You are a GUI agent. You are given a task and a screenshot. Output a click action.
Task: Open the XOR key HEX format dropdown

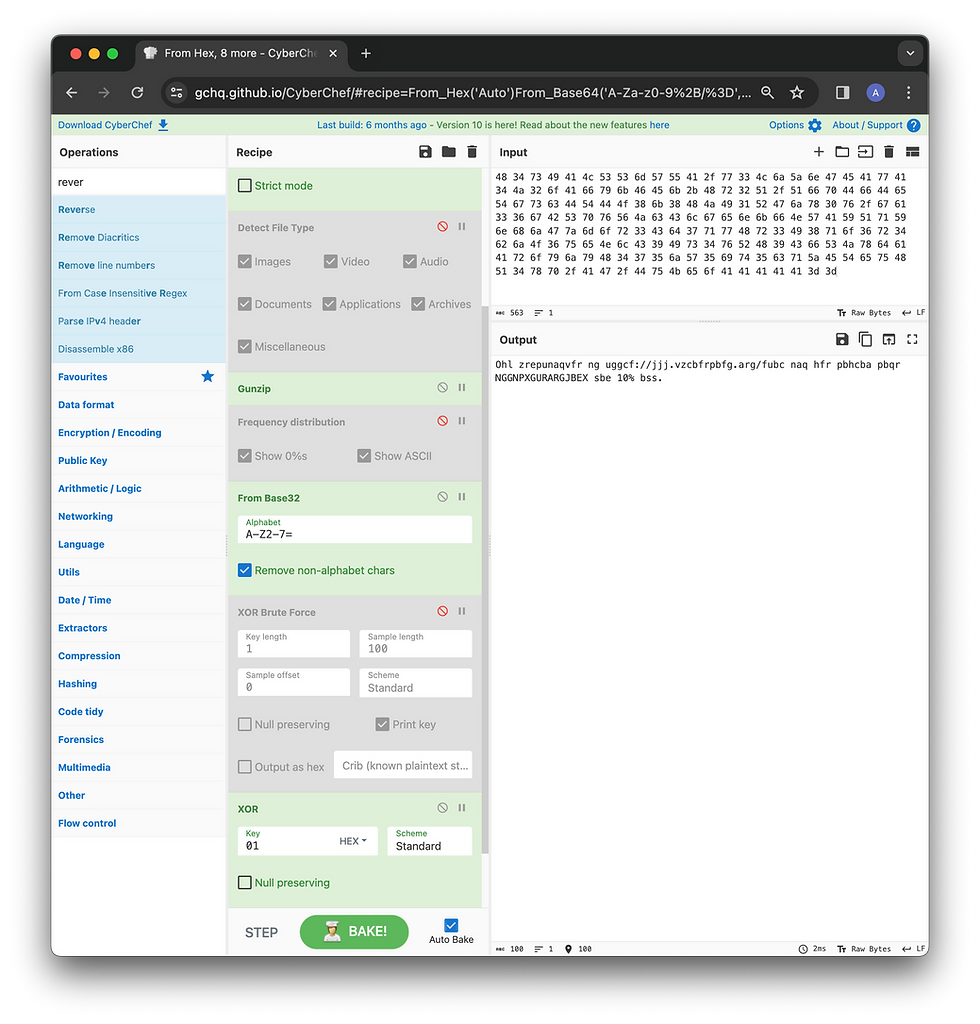[353, 841]
